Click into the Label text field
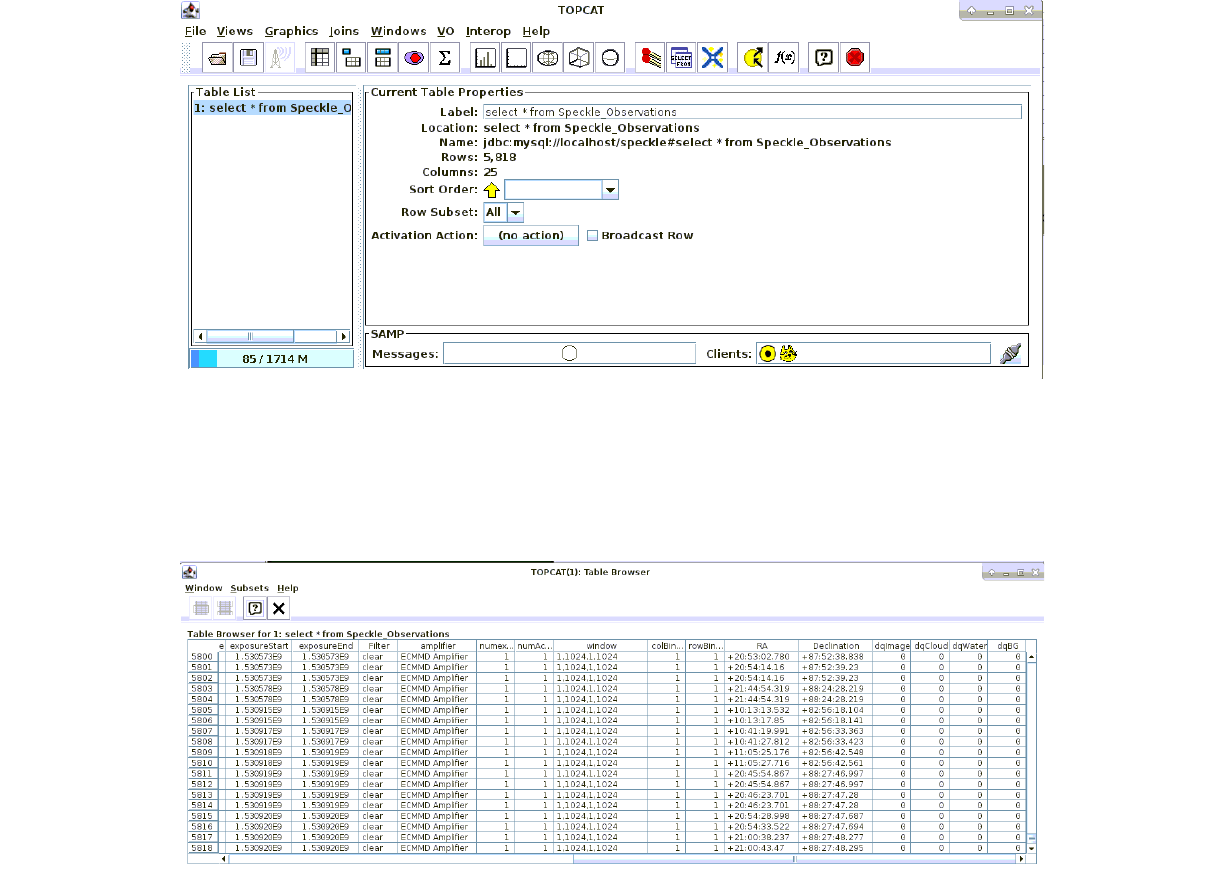1224x878 pixels. tap(752, 112)
